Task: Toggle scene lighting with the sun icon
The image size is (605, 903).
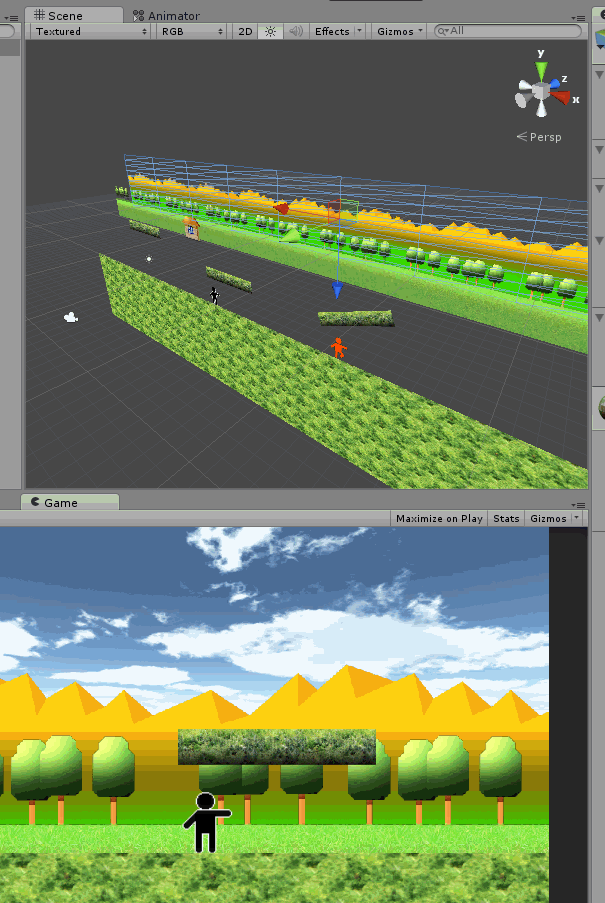Action: [x=270, y=31]
